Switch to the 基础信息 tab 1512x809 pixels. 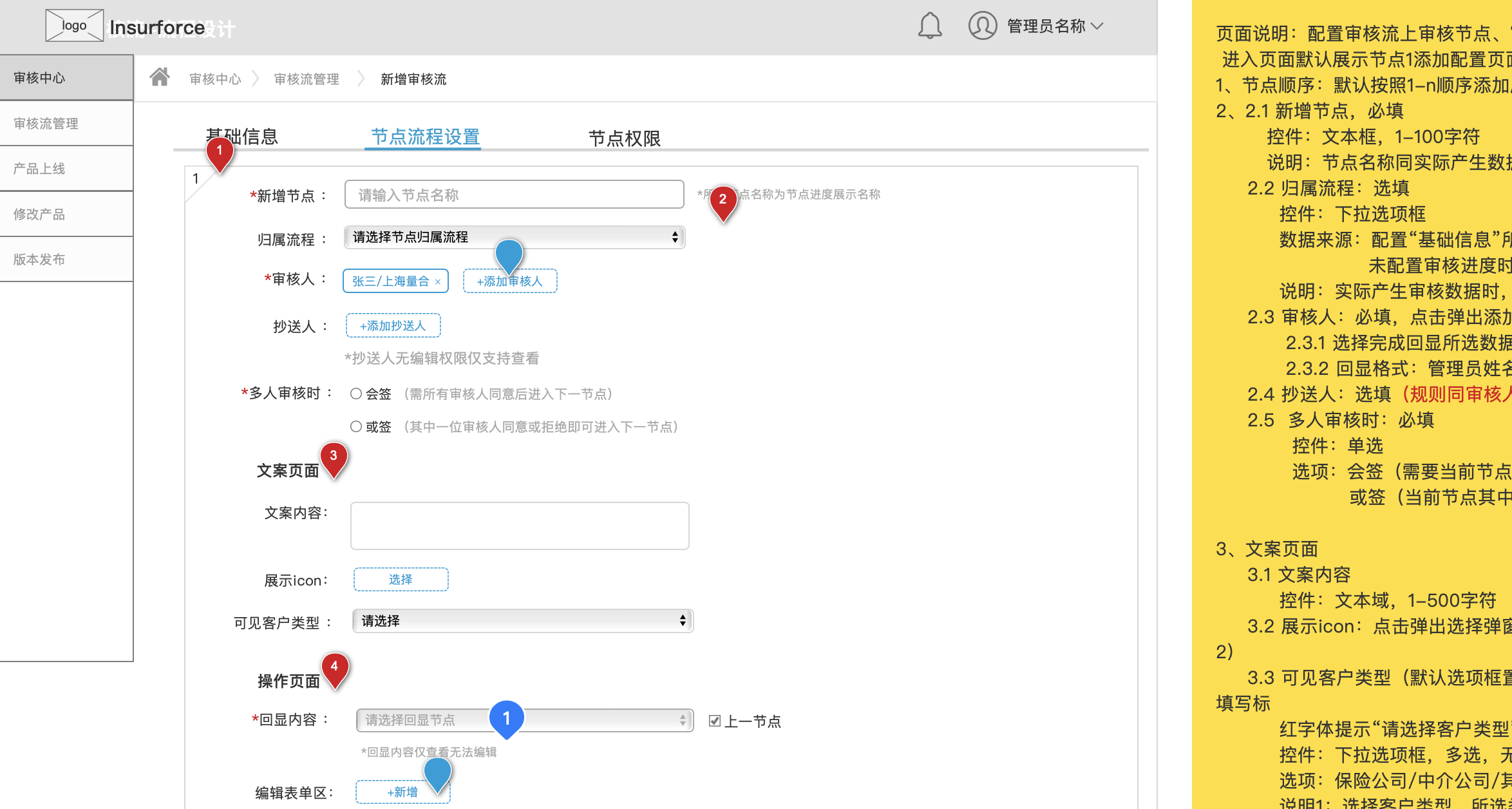(242, 137)
